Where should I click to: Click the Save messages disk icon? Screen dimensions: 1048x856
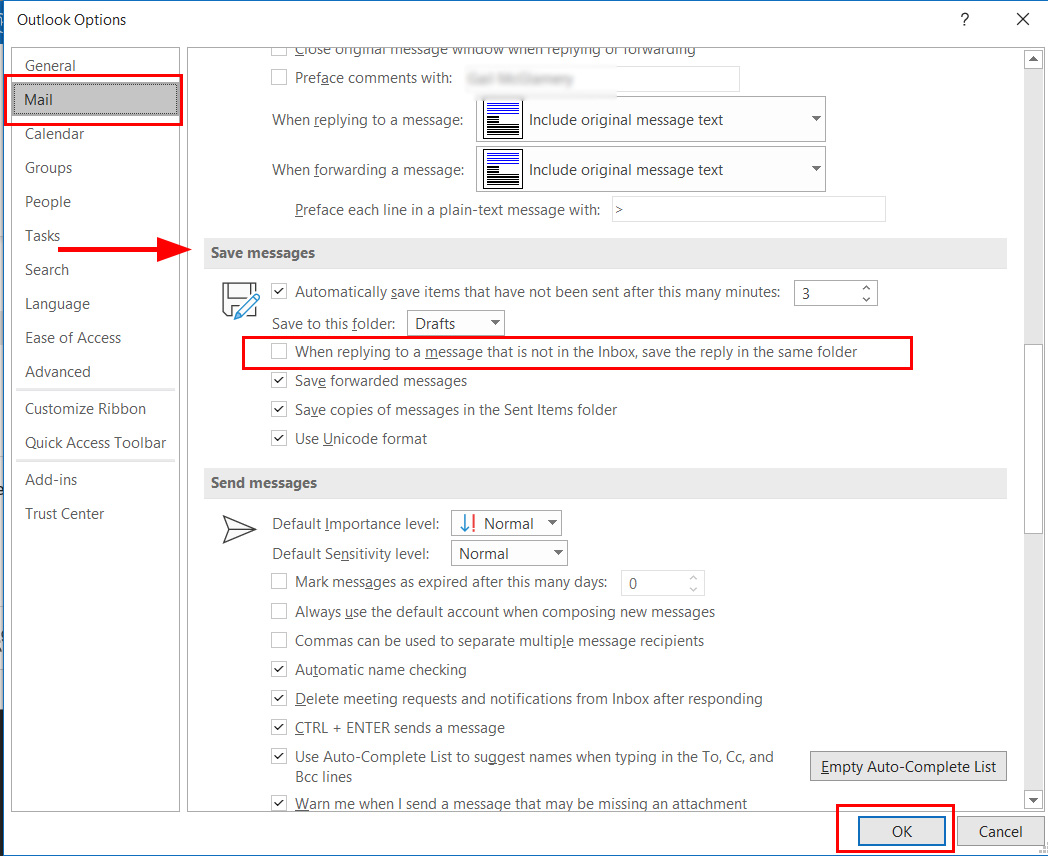tap(239, 300)
